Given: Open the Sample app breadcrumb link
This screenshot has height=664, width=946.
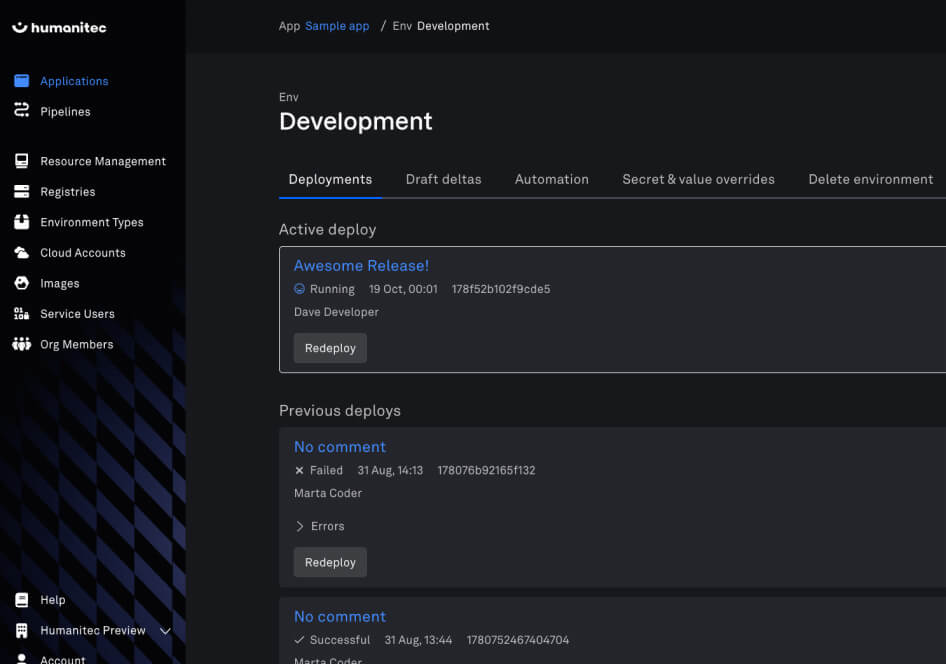Looking at the screenshot, I should (x=337, y=26).
